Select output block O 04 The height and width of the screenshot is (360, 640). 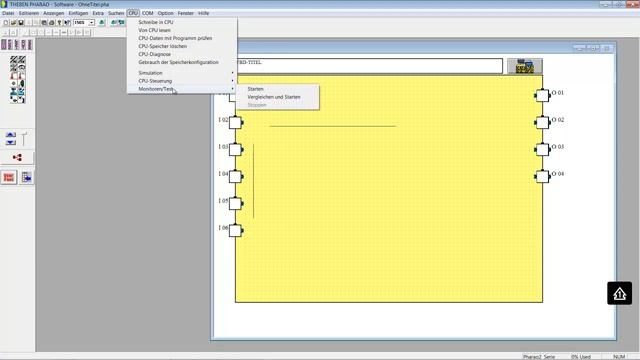(542, 176)
